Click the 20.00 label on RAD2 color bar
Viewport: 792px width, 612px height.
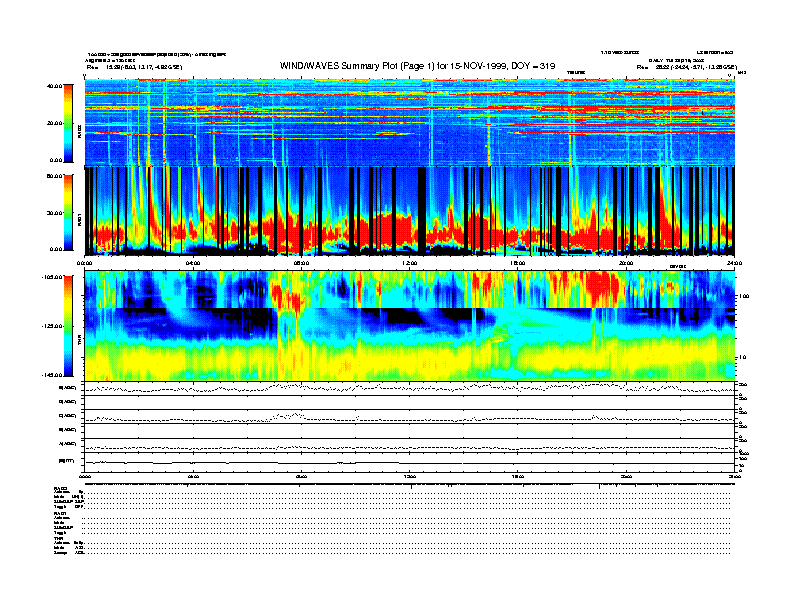coord(55,123)
